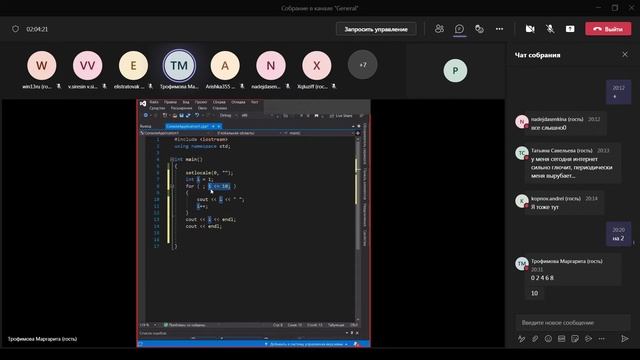Send the chat message arrow
This screenshot has width=640, height=360.
(x=624, y=338)
